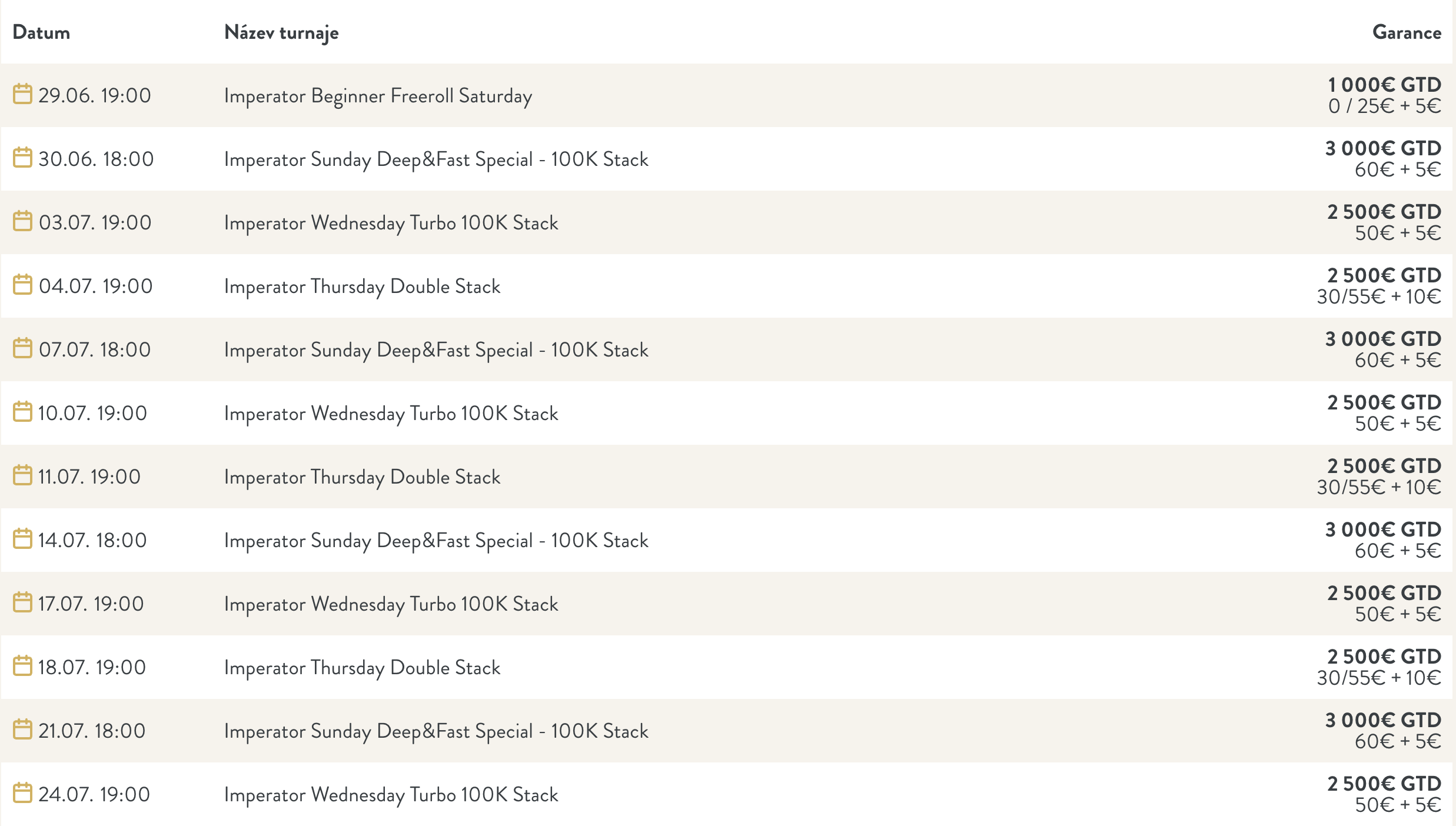The image size is (1456, 826).
Task: Open Sunday Deep&Fast Special on 21.07.
Action: coord(436,731)
